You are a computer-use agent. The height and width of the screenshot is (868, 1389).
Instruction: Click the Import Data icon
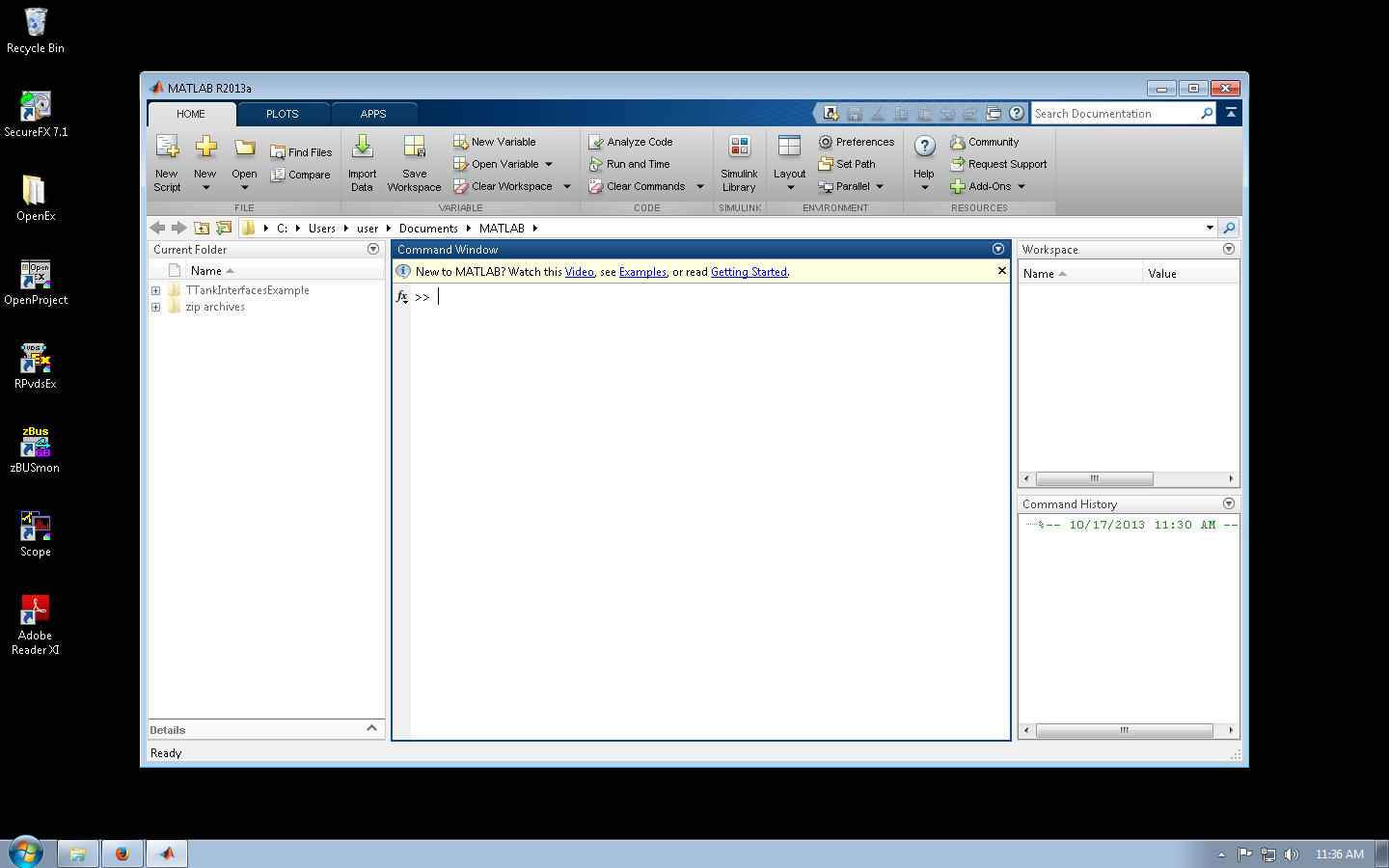(x=363, y=148)
